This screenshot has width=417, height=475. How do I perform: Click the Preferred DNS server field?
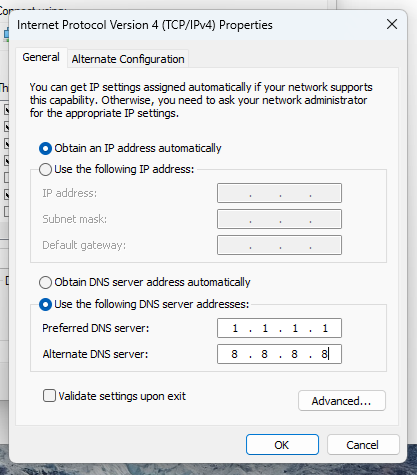pyautogui.click(x=279, y=328)
